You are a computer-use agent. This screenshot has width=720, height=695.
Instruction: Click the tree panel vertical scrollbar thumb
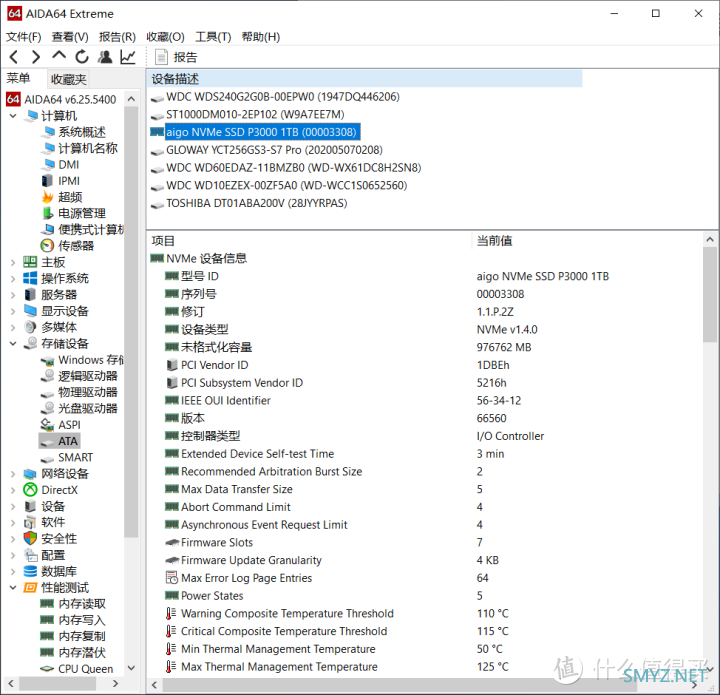click(x=131, y=321)
